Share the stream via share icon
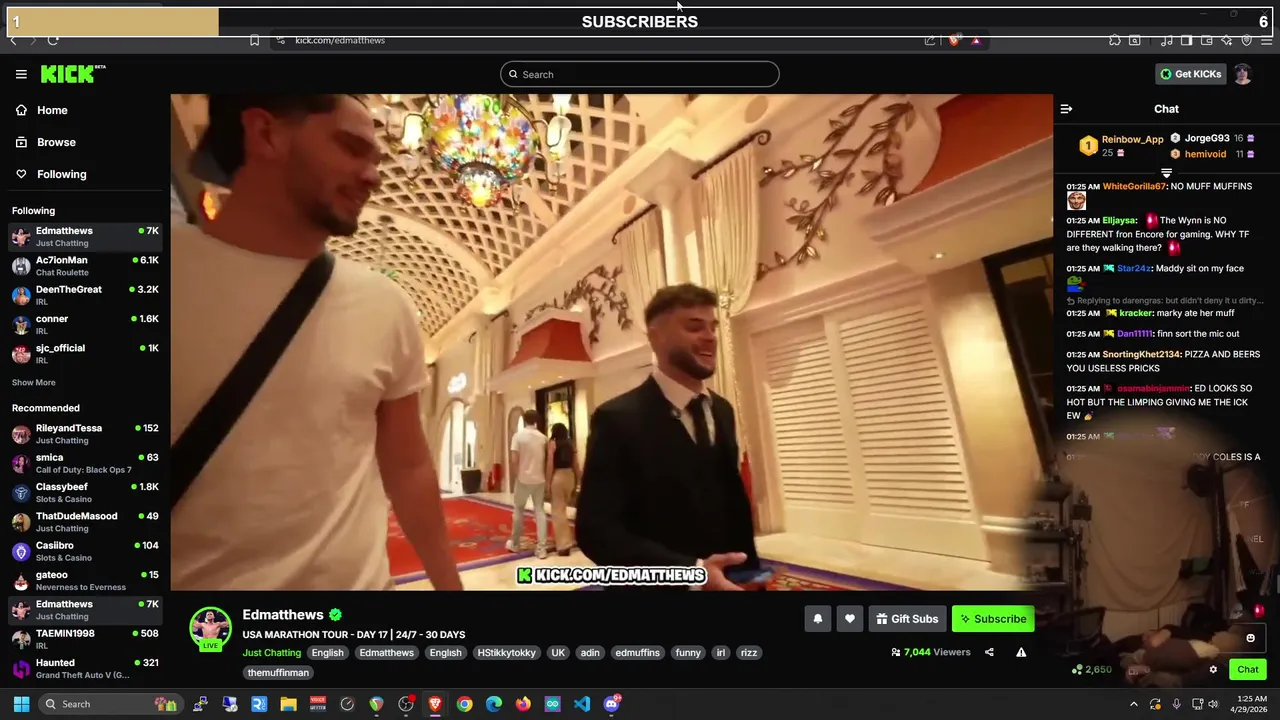1280x720 pixels. coord(989,652)
